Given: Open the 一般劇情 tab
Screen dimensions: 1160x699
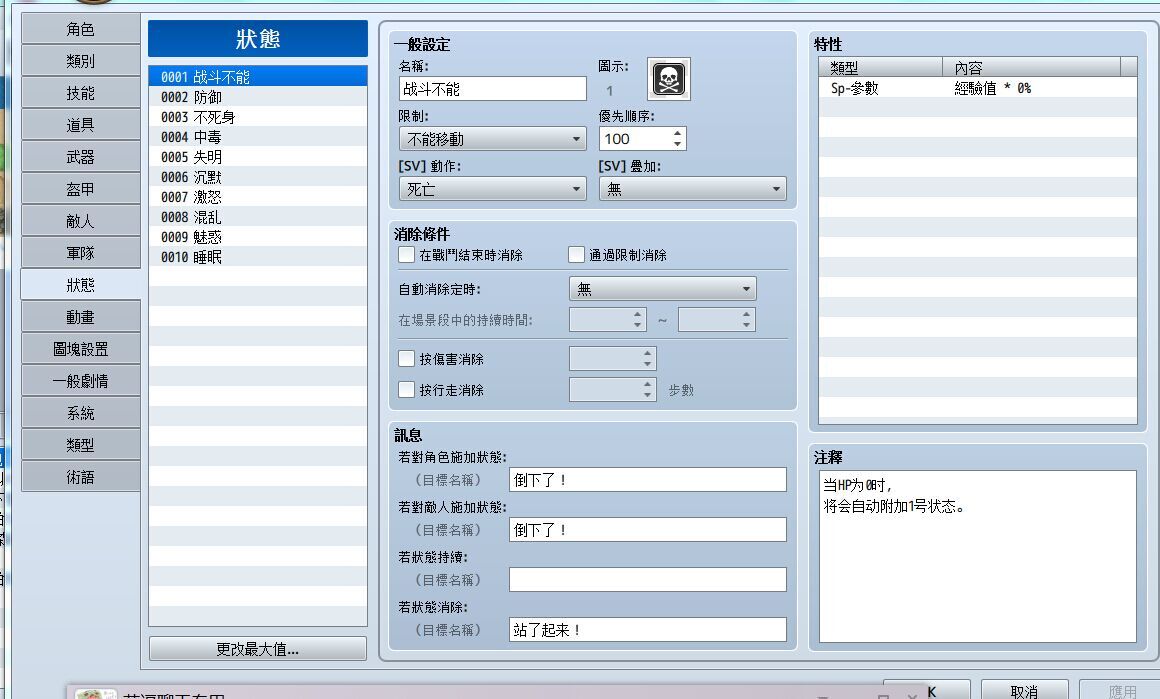Looking at the screenshot, I should click(x=81, y=381).
